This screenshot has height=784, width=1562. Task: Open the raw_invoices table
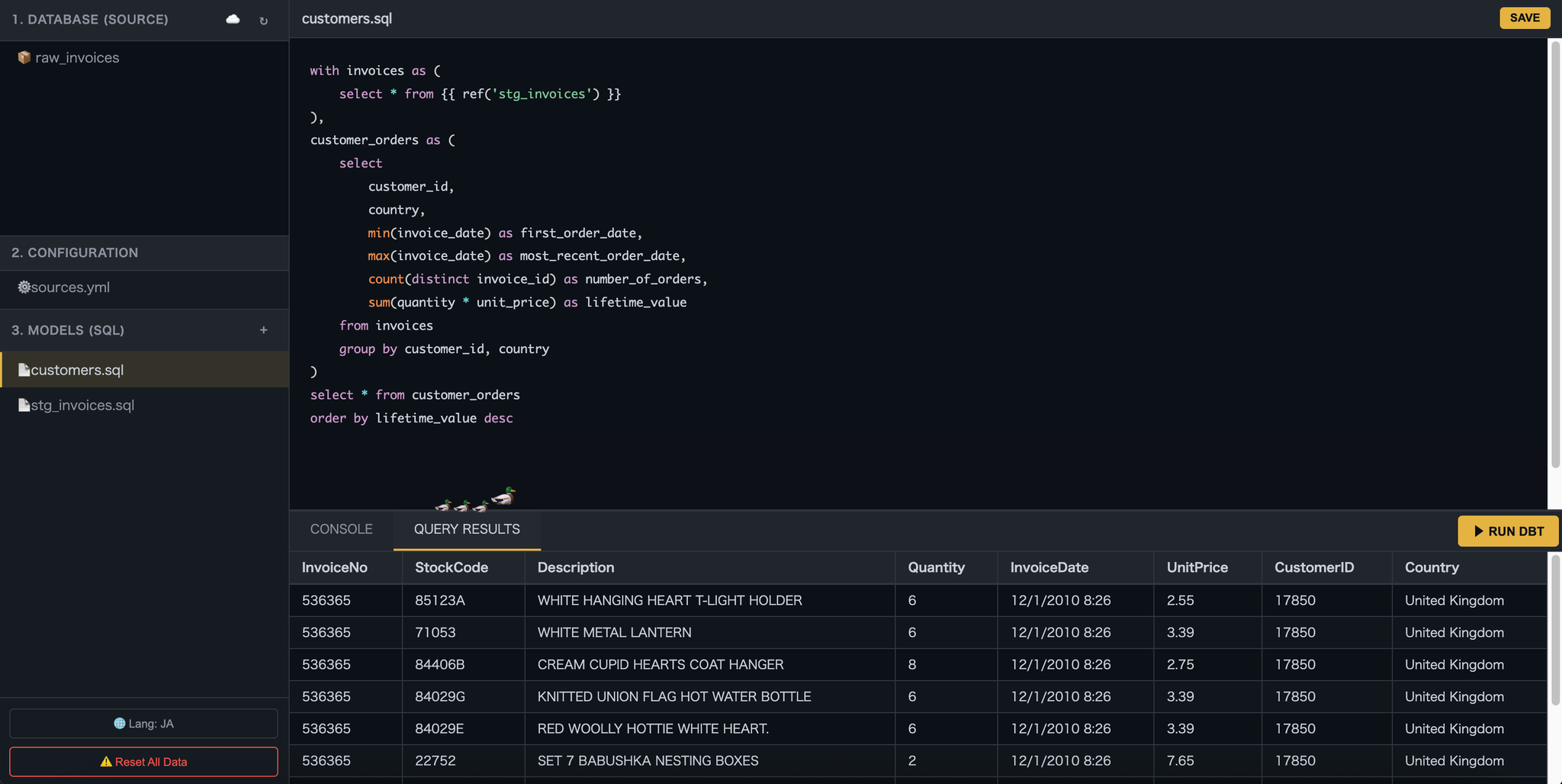pyautogui.click(x=77, y=58)
